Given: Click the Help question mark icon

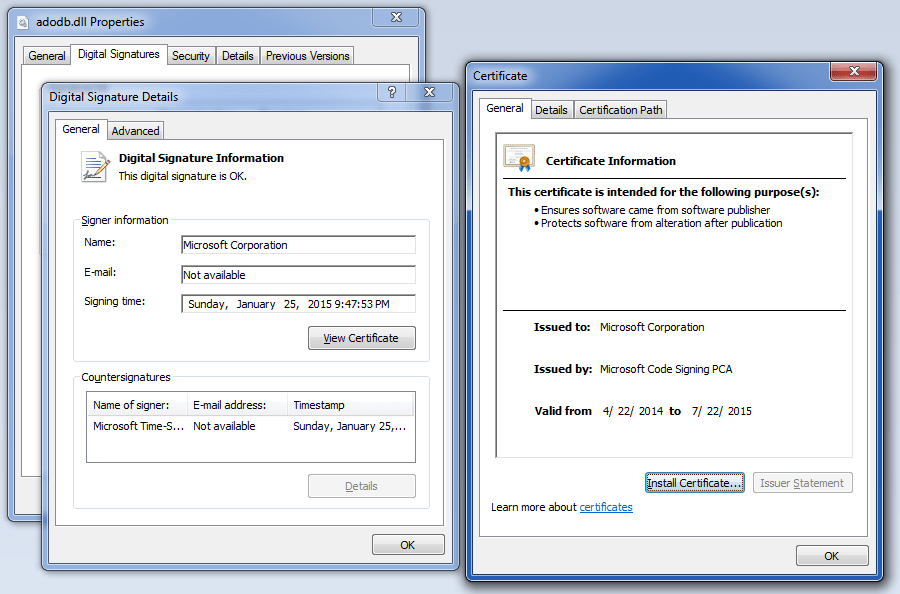Looking at the screenshot, I should (391, 91).
